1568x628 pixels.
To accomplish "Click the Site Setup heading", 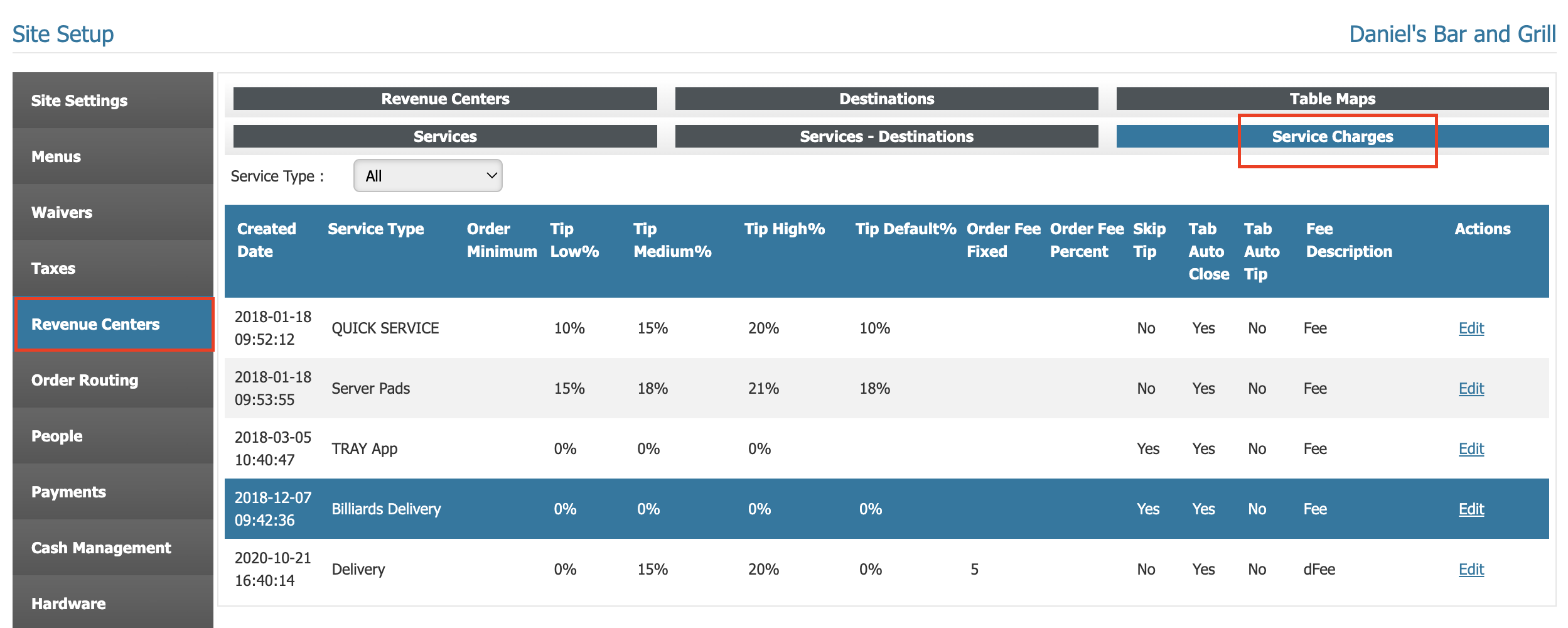I will pos(63,34).
